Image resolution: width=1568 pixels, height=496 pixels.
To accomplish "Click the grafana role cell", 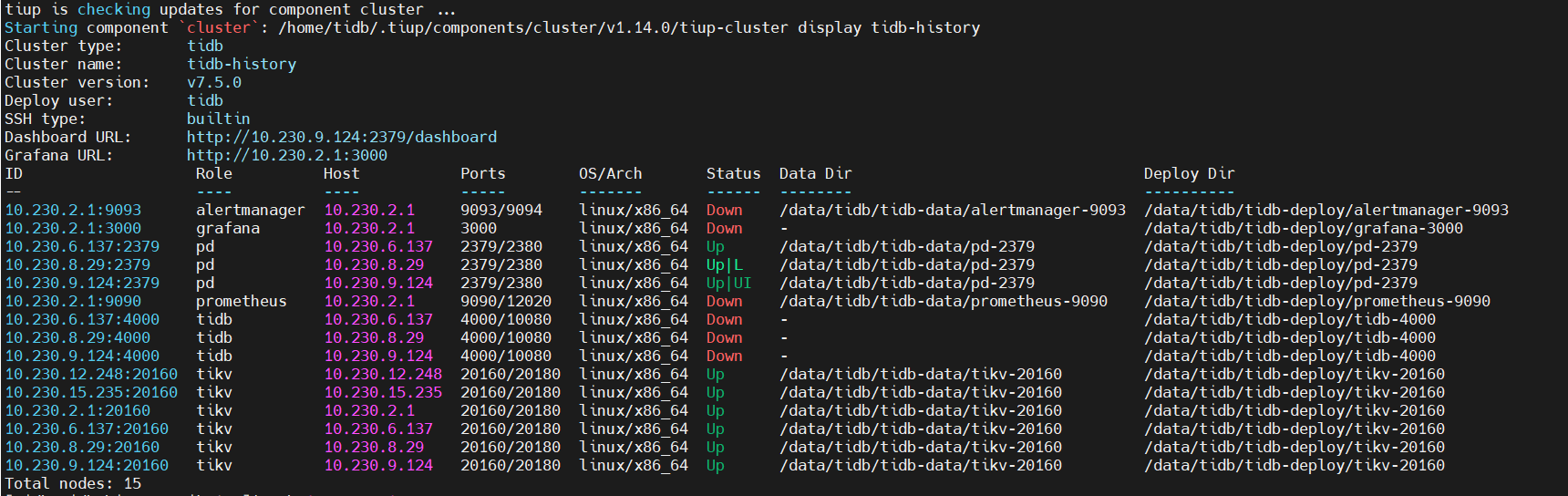I will (228, 228).
